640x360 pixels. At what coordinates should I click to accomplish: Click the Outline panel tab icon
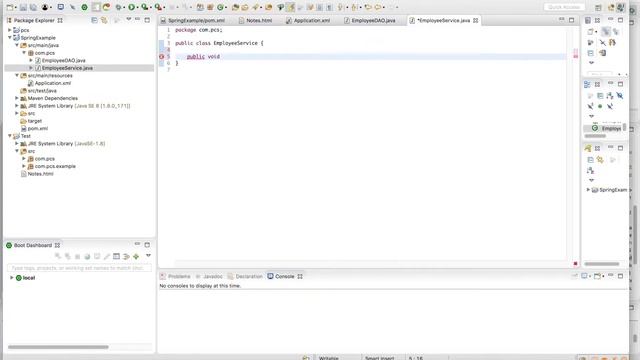(x=587, y=84)
